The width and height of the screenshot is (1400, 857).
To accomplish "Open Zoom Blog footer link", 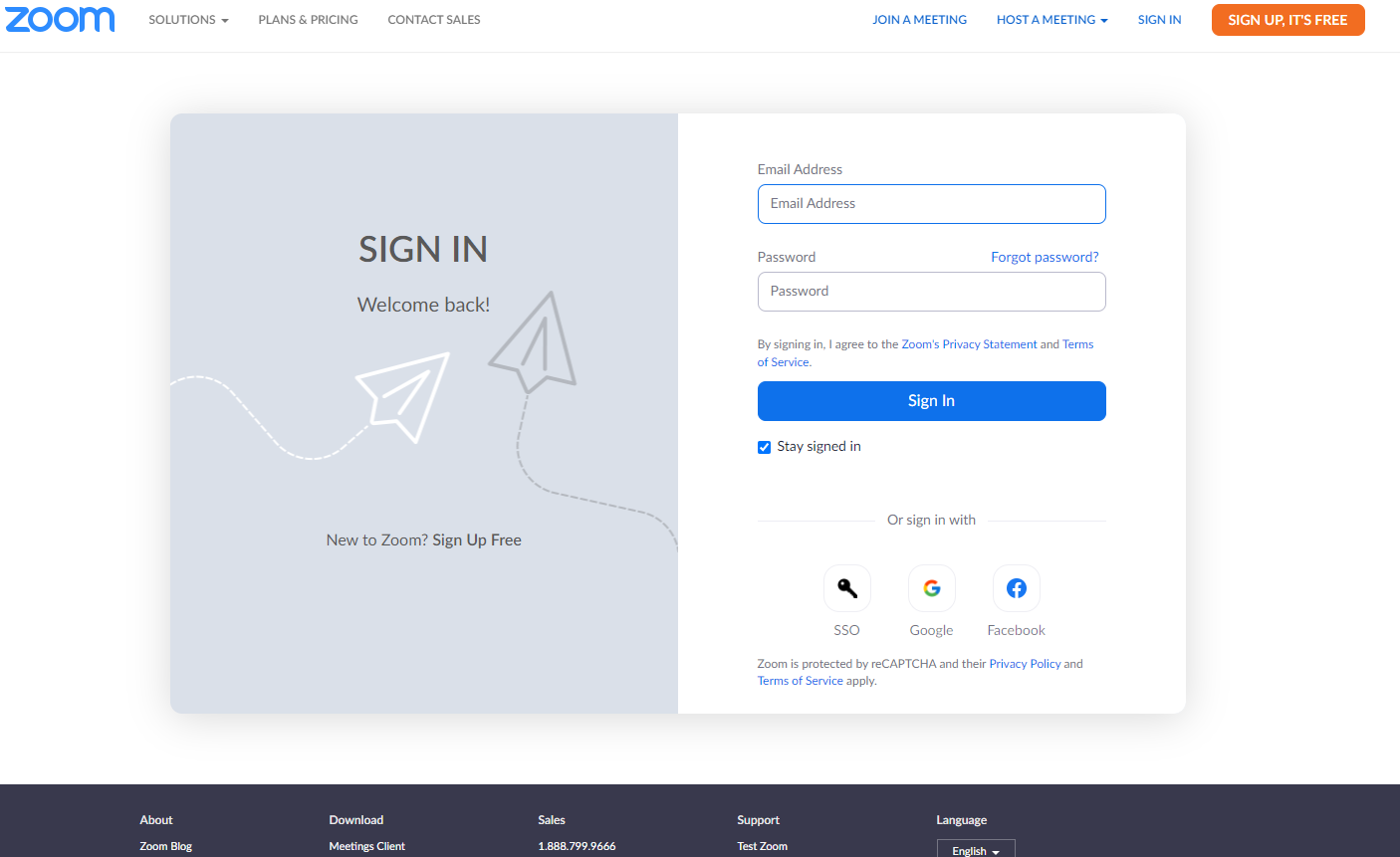I will point(166,846).
